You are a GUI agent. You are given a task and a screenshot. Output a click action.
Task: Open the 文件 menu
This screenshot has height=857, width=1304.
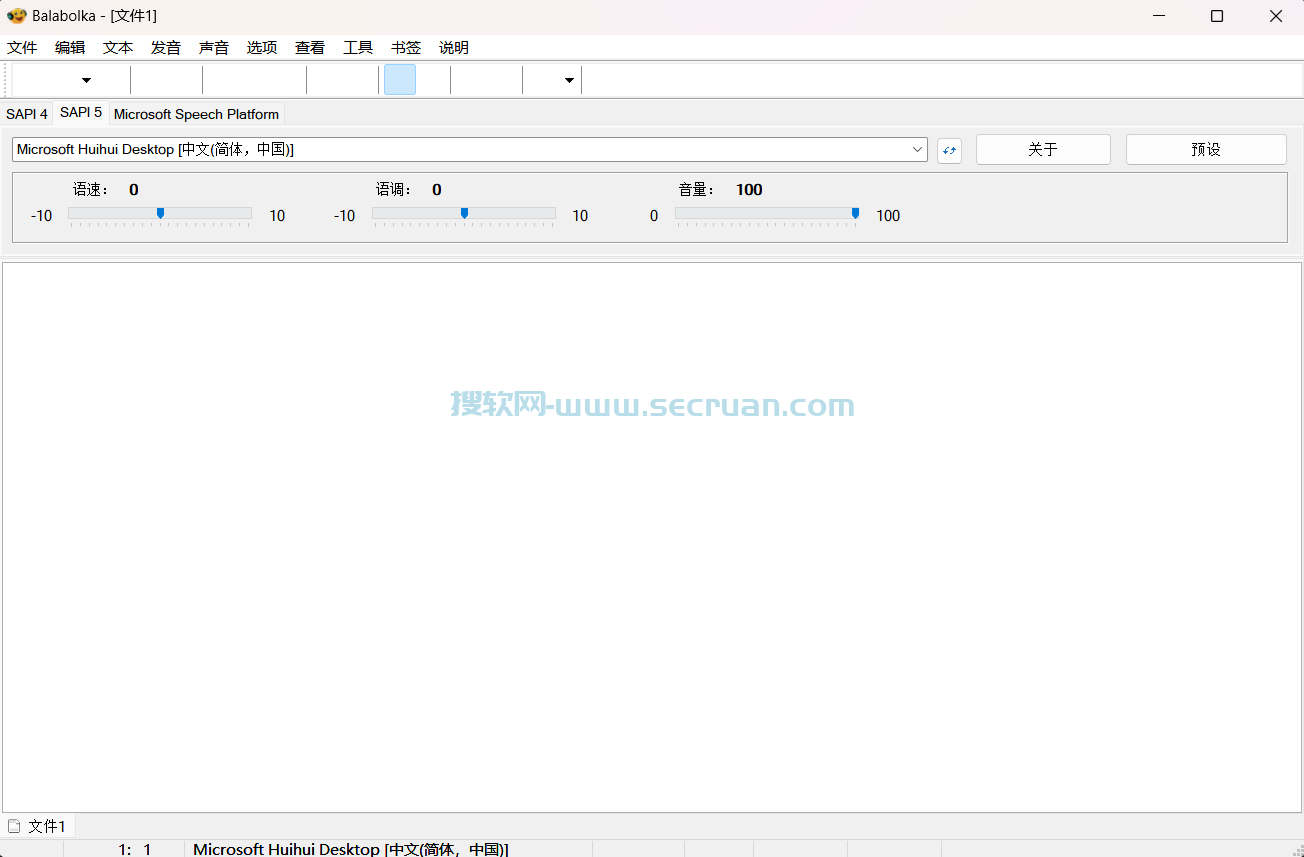pyautogui.click(x=22, y=48)
